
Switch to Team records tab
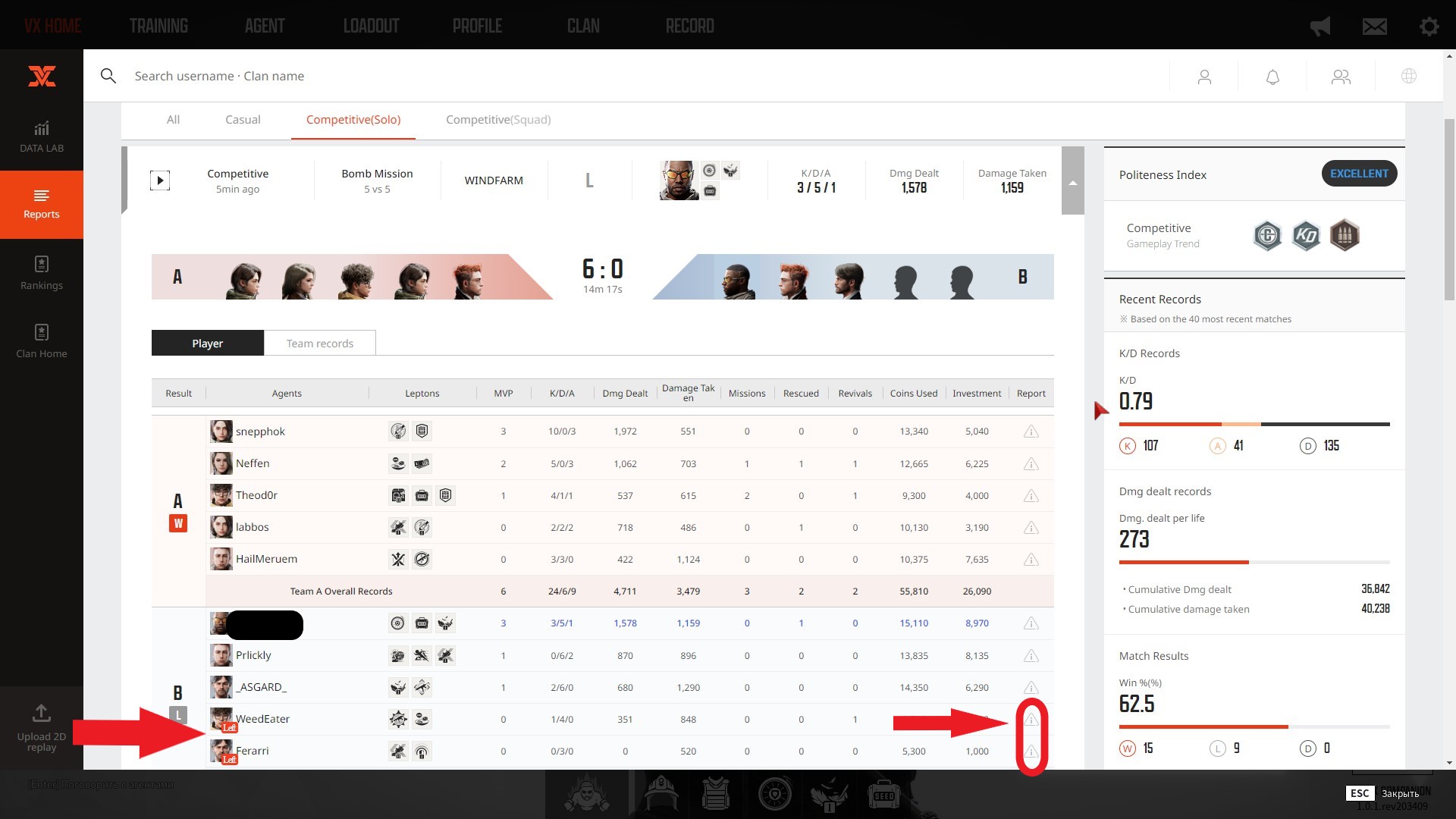[319, 344]
